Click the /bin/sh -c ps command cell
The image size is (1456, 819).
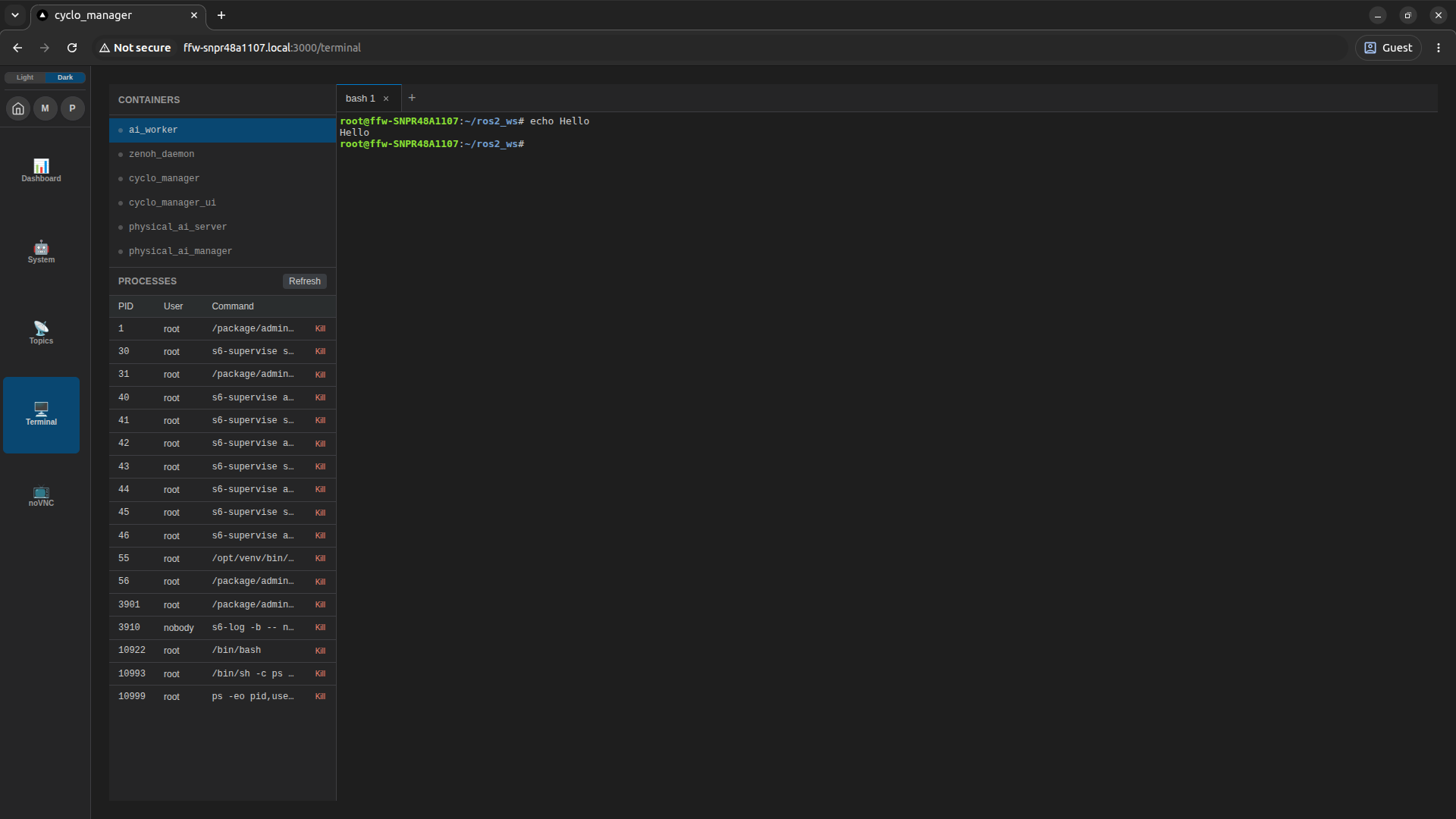[x=253, y=674]
